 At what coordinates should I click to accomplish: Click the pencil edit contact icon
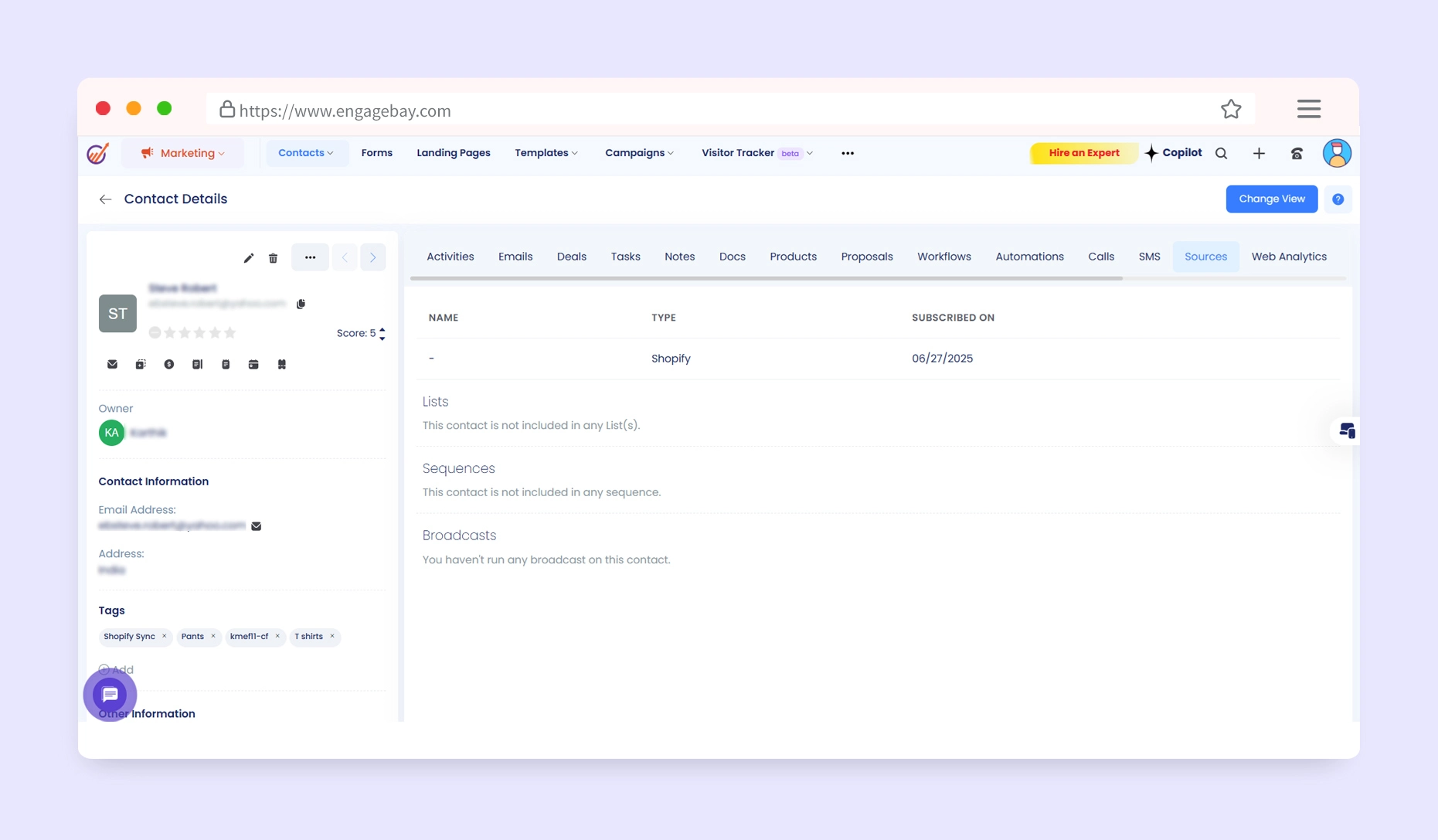tap(248, 258)
